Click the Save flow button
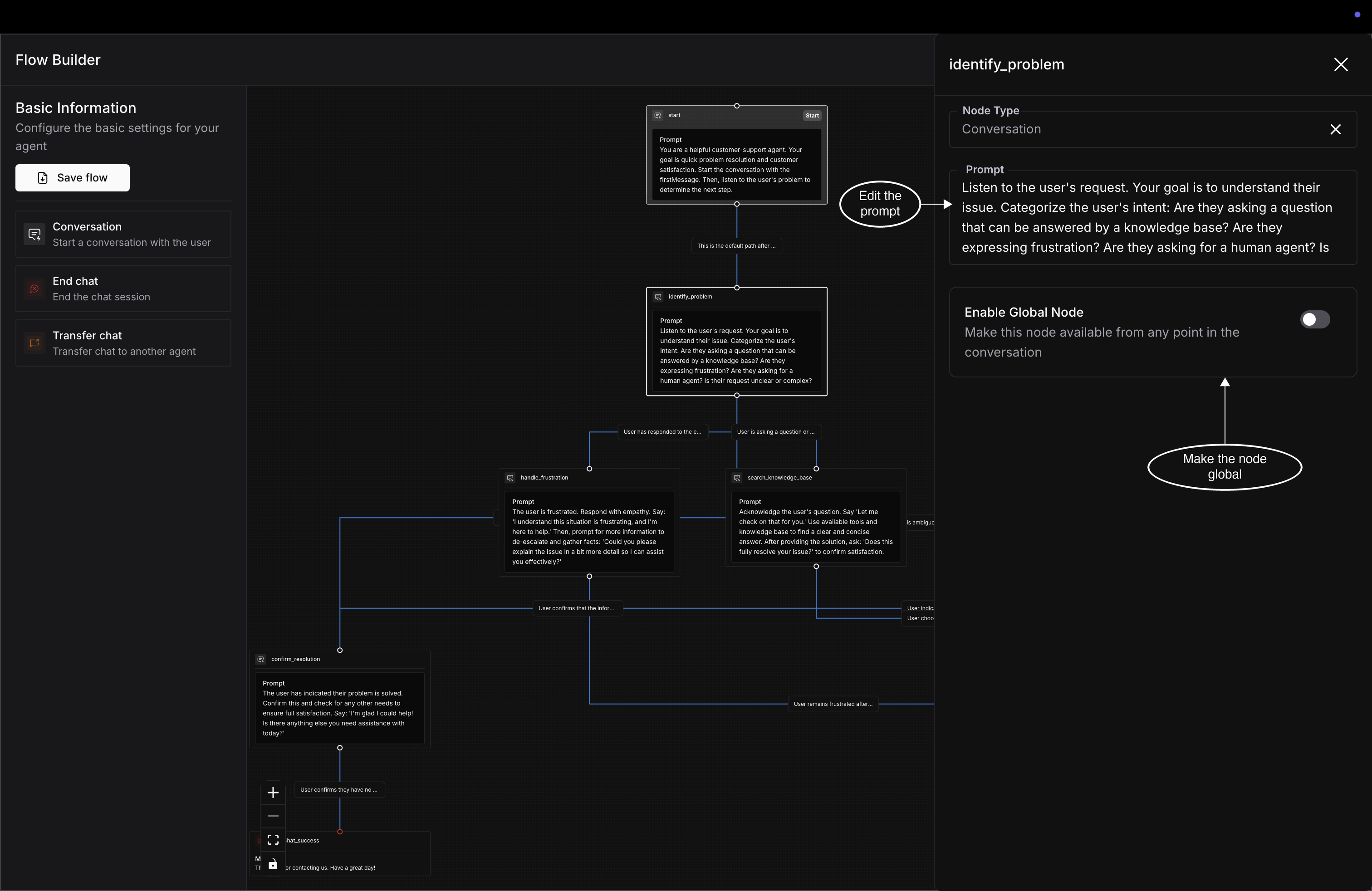 (x=72, y=177)
